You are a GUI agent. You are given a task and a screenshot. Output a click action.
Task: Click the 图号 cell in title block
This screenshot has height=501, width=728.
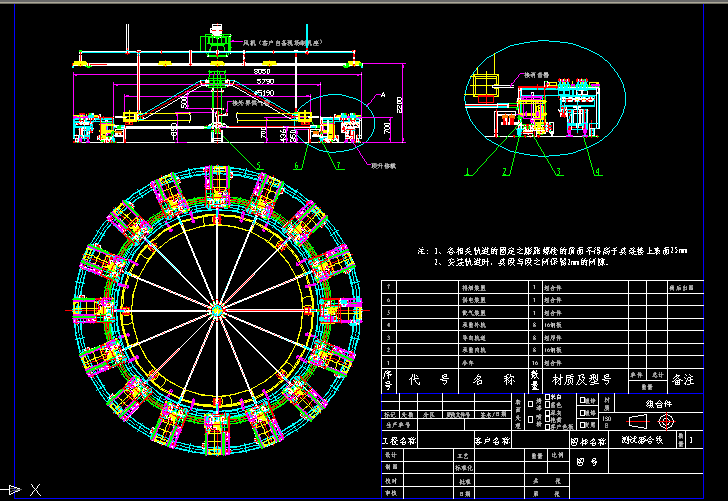point(587,461)
